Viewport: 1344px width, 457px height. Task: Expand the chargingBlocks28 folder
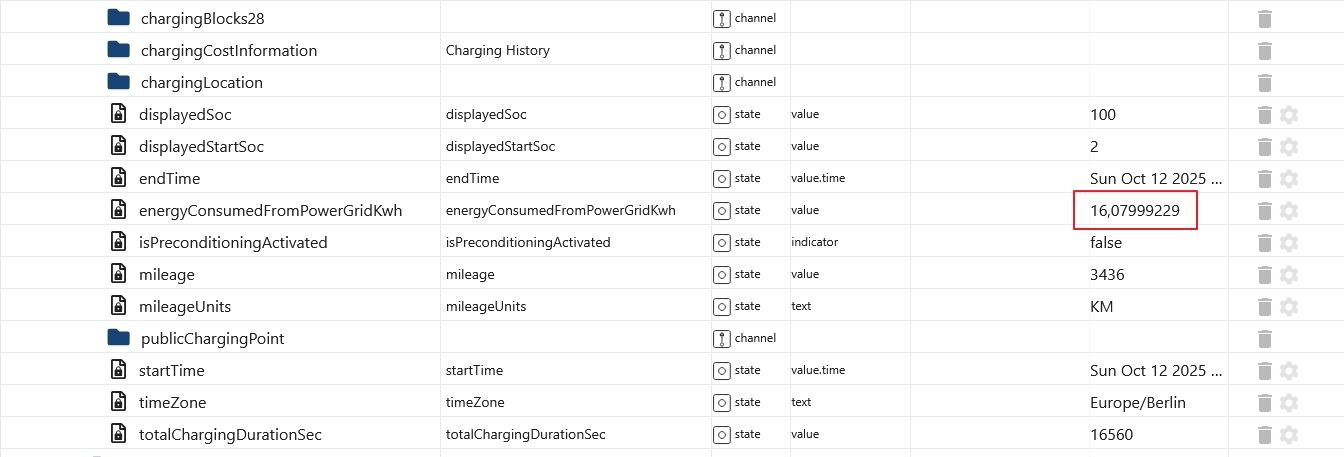click(119, 18)
